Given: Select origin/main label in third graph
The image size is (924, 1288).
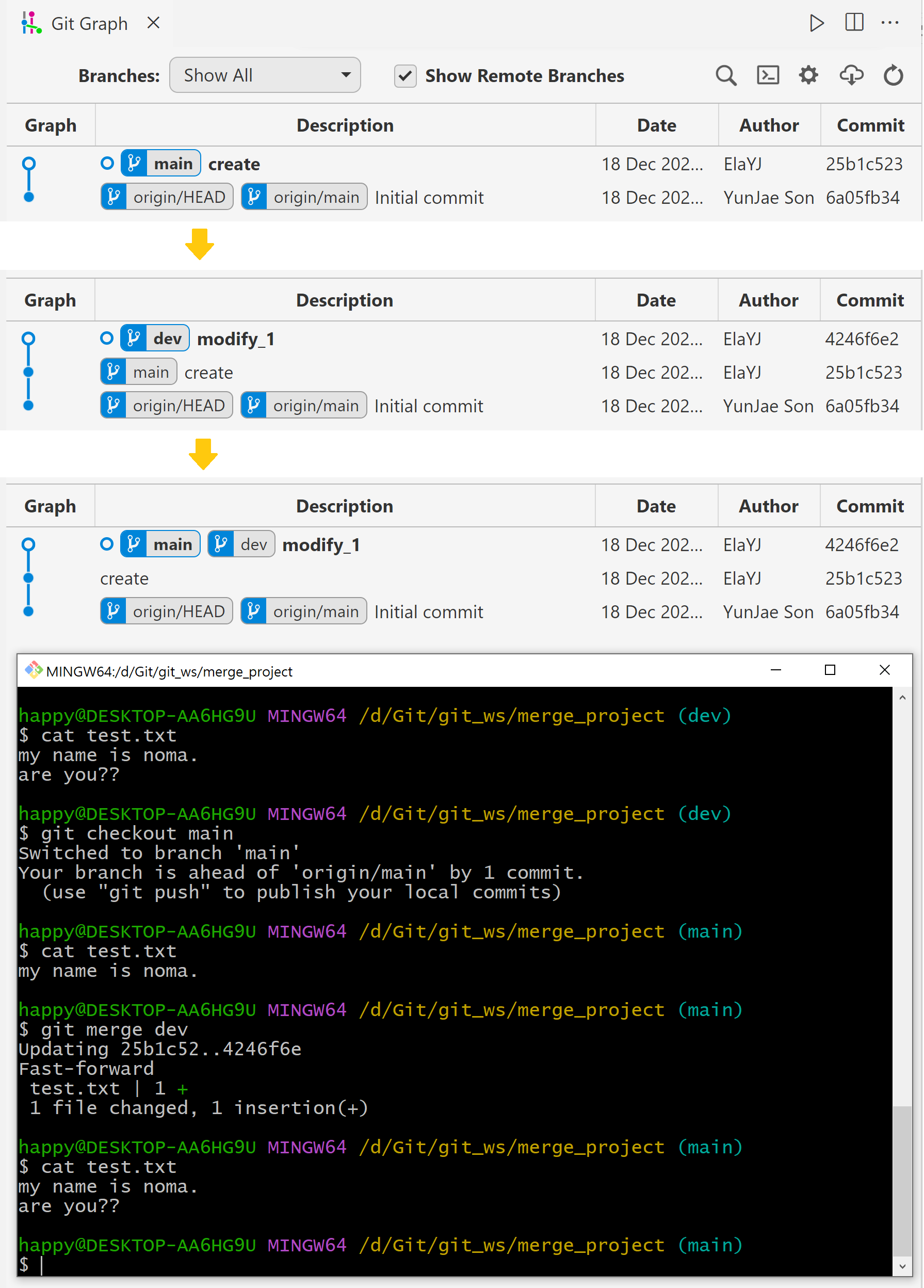Looking at the screenshot, I should [303, 611].
